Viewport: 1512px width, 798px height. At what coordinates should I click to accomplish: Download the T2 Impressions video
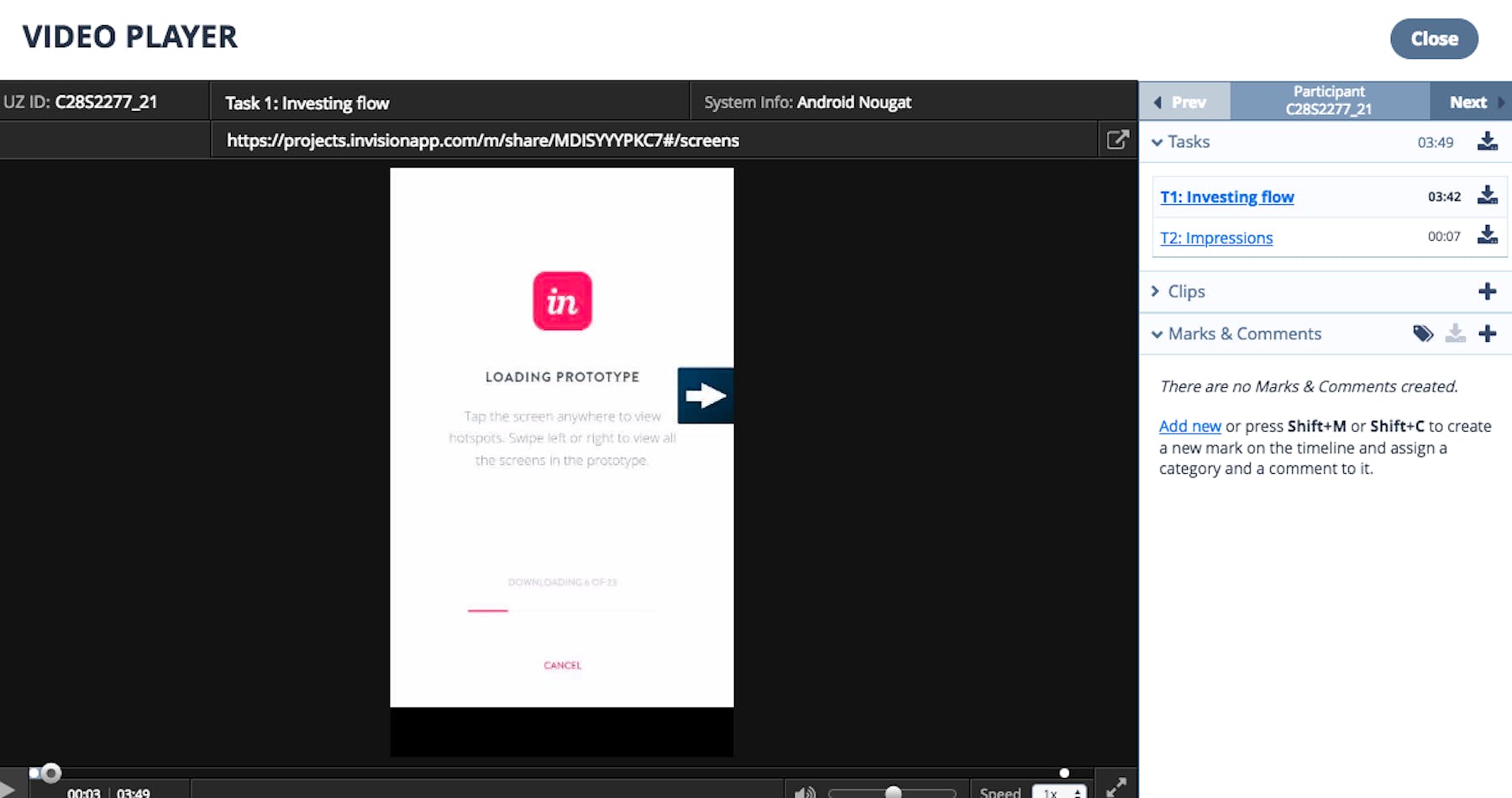pos(1487,235)
